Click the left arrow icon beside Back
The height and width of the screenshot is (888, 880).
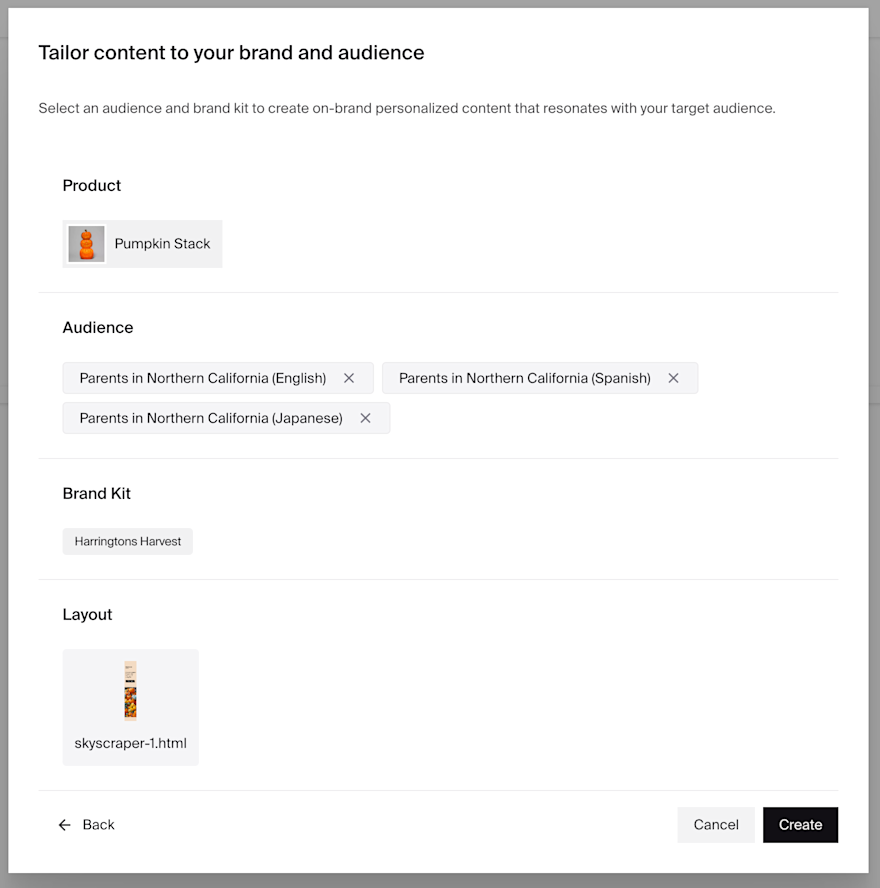[x=65, y=825]
